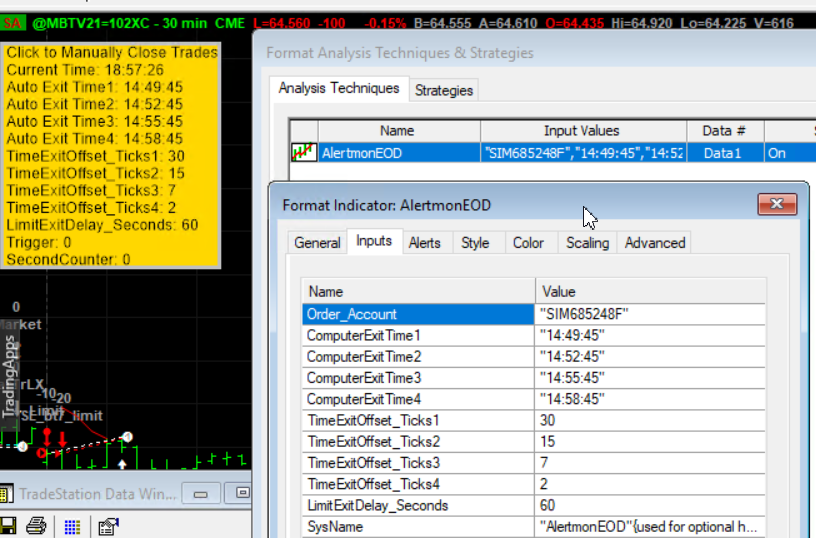Open the properties icon in Data Window toolbar
This screenshot has height=538, width=816.
point(108,526)
